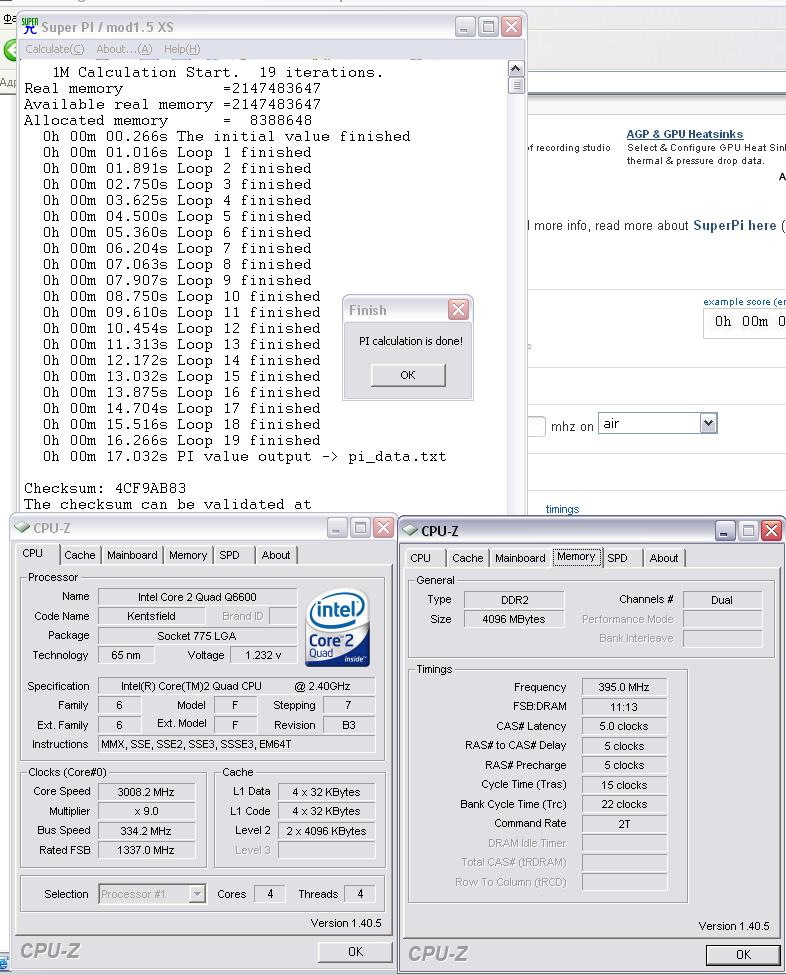The height and width of the screenshot is (975, 786).
Task: Minimize the left CPU-Z window
Action: [336, 528]
